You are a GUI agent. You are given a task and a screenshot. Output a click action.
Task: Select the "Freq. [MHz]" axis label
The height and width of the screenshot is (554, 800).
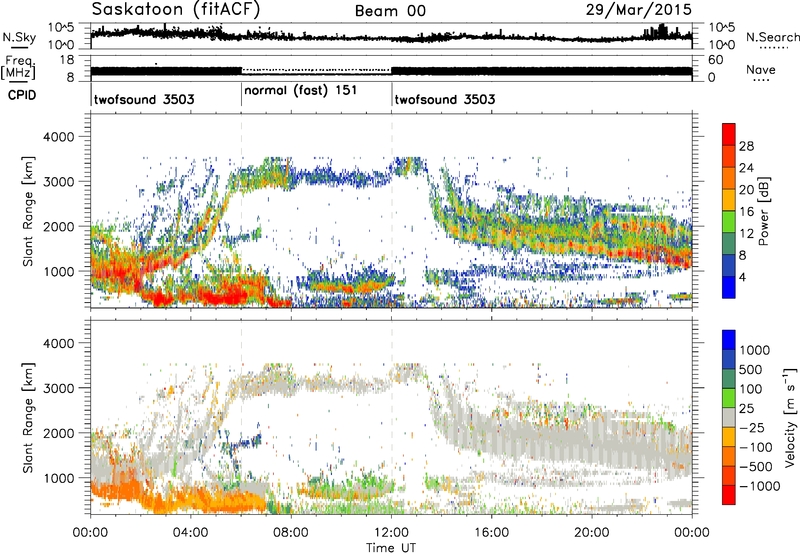[x=19, y=67]
